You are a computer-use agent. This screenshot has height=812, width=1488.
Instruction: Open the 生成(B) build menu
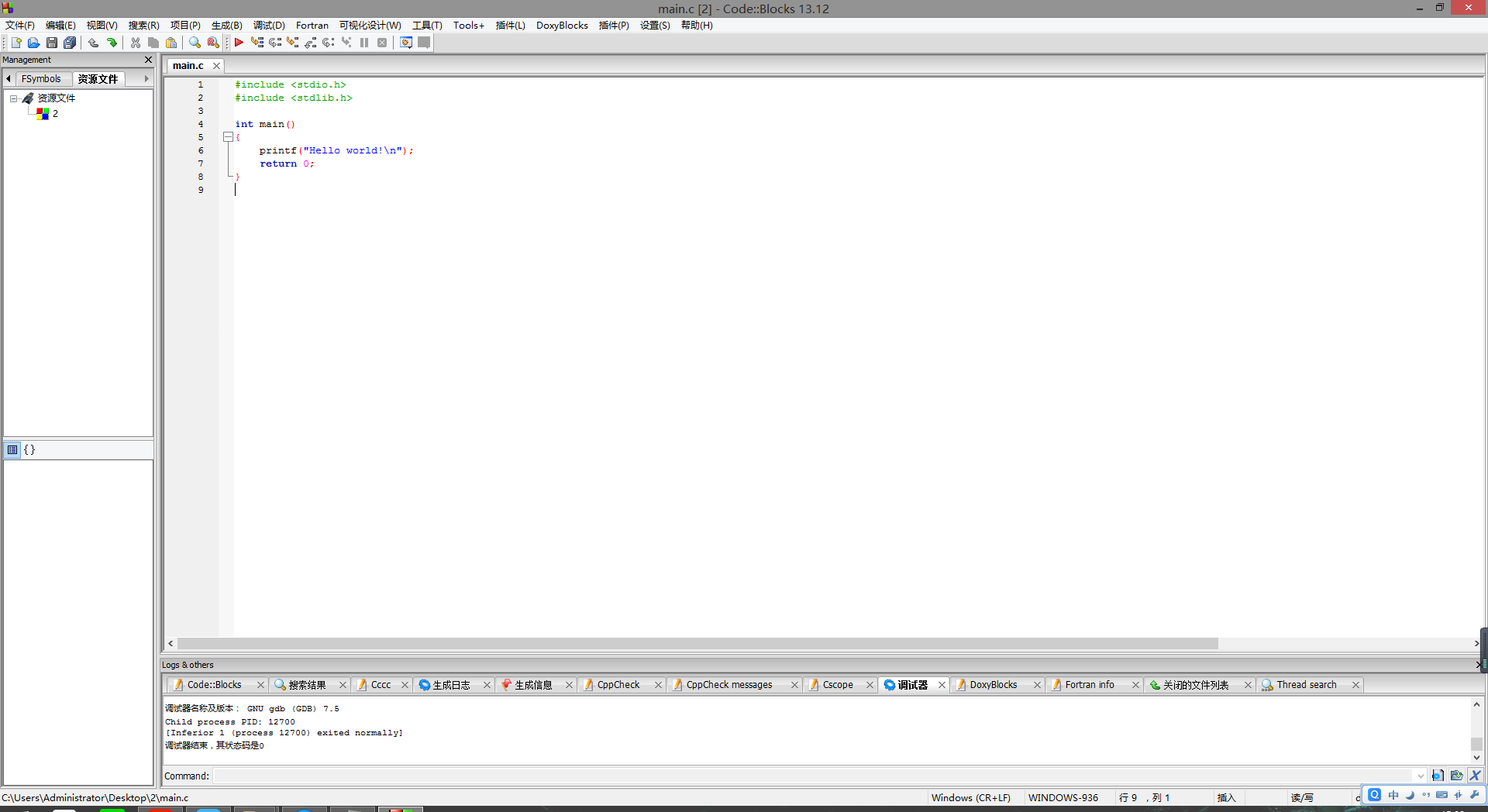click(227, 26)
